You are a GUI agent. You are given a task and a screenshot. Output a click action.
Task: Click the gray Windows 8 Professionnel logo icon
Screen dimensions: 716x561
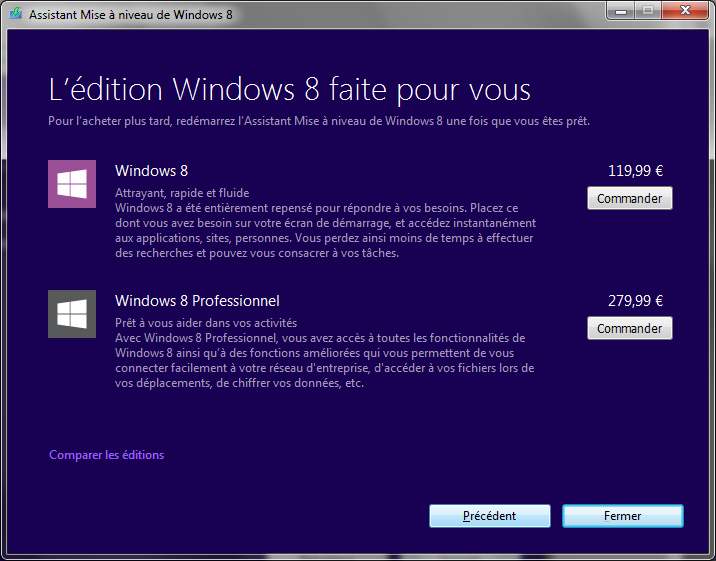coord(72,314)
